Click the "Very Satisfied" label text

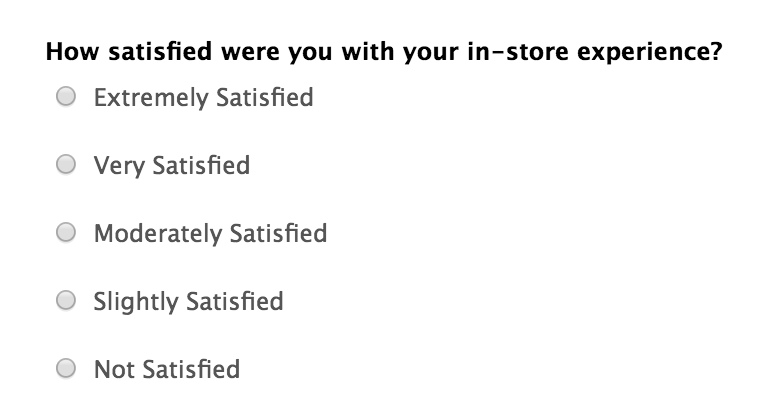172,166
